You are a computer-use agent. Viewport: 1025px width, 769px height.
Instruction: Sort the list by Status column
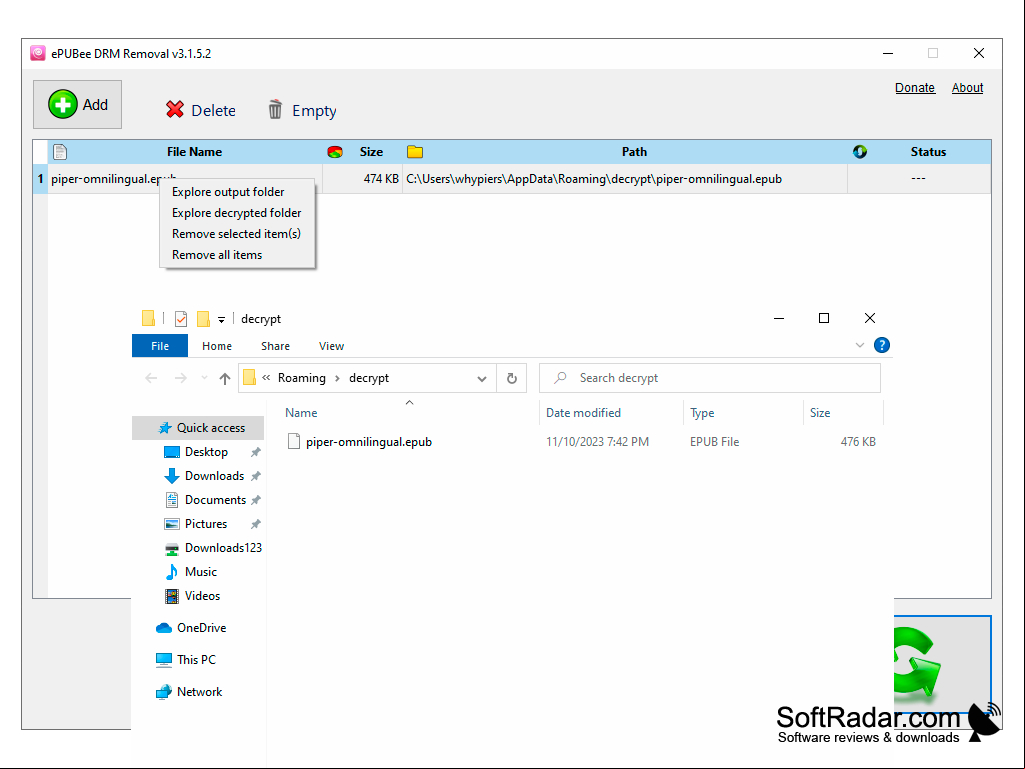click(928, 152)
